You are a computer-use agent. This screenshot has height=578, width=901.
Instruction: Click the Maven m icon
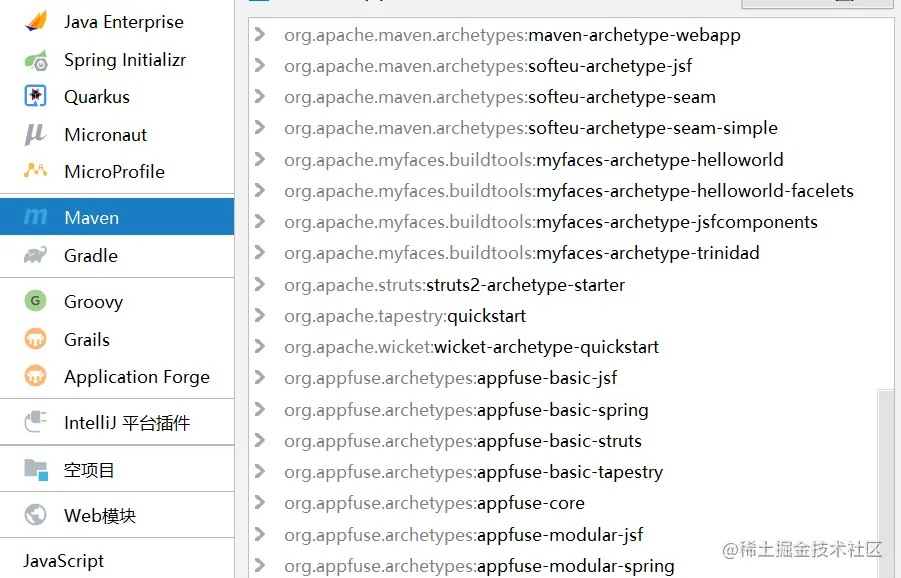pyautogui.click(x=36, y=217)
